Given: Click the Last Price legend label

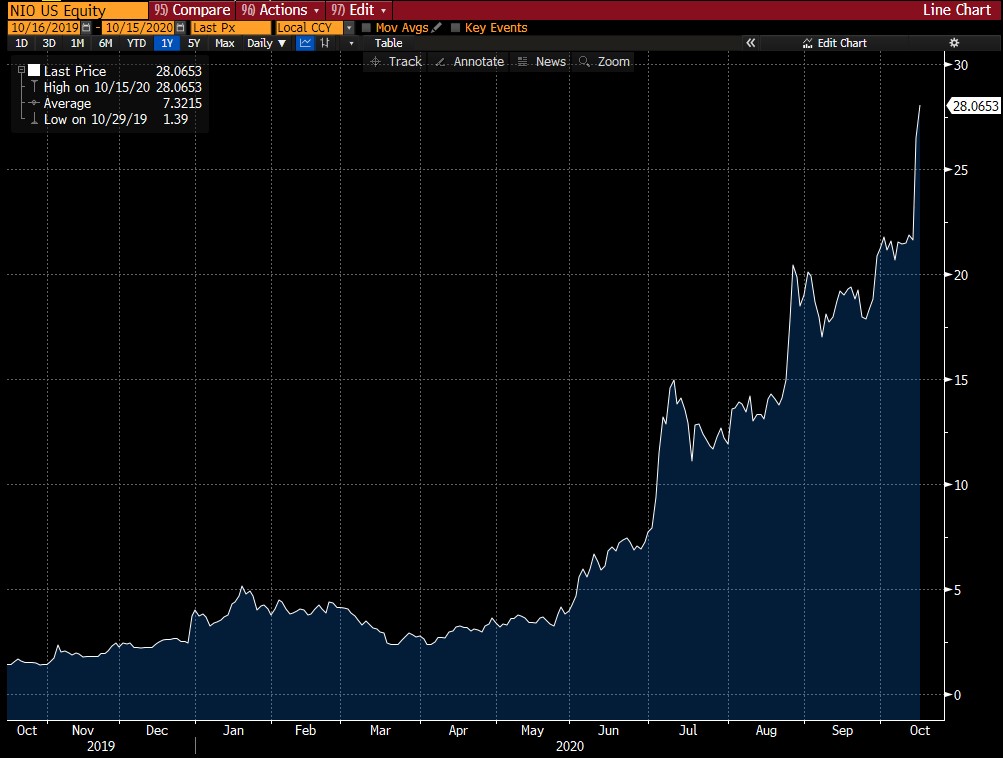Looking at the screenshot, I should coord(75,71).
